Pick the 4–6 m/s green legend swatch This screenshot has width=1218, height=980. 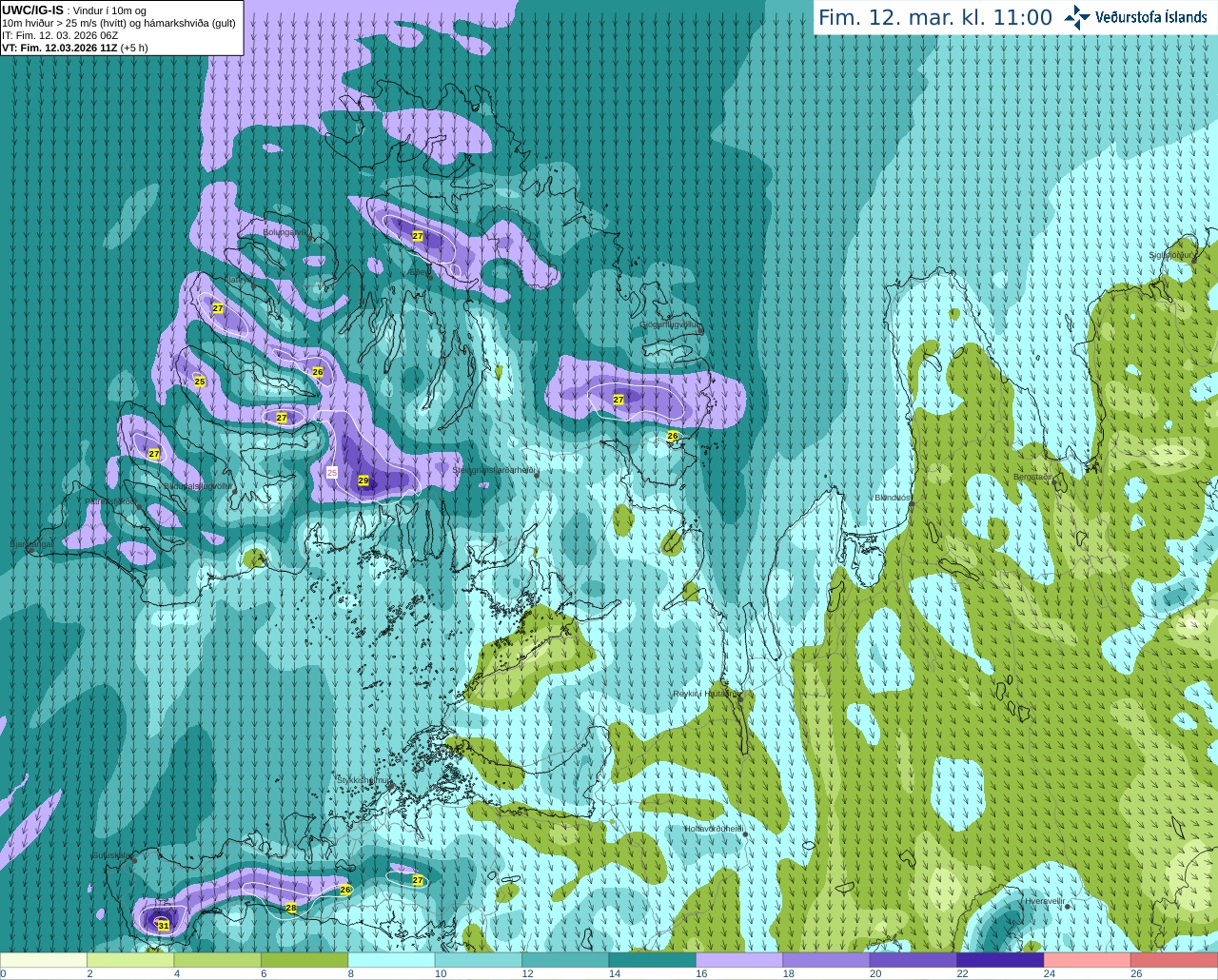click(x=218, y=960)
